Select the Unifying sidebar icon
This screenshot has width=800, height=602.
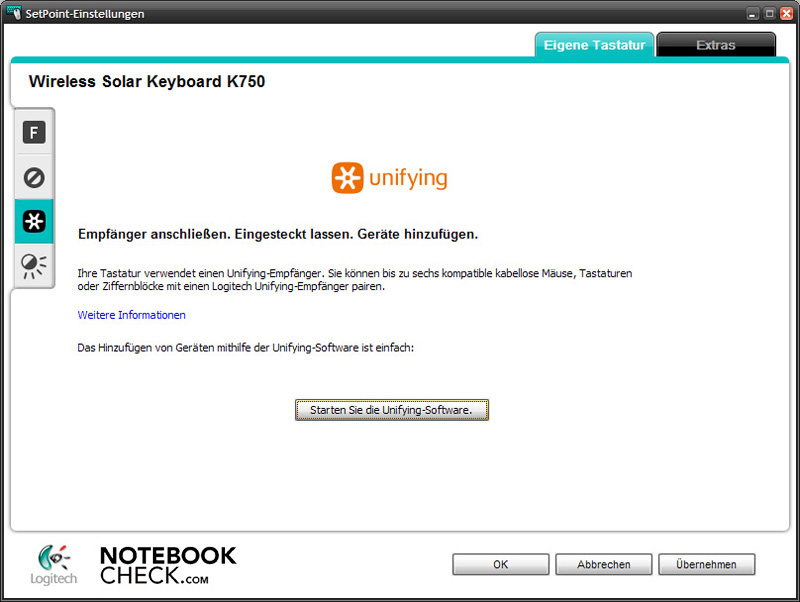pos(34,221)
